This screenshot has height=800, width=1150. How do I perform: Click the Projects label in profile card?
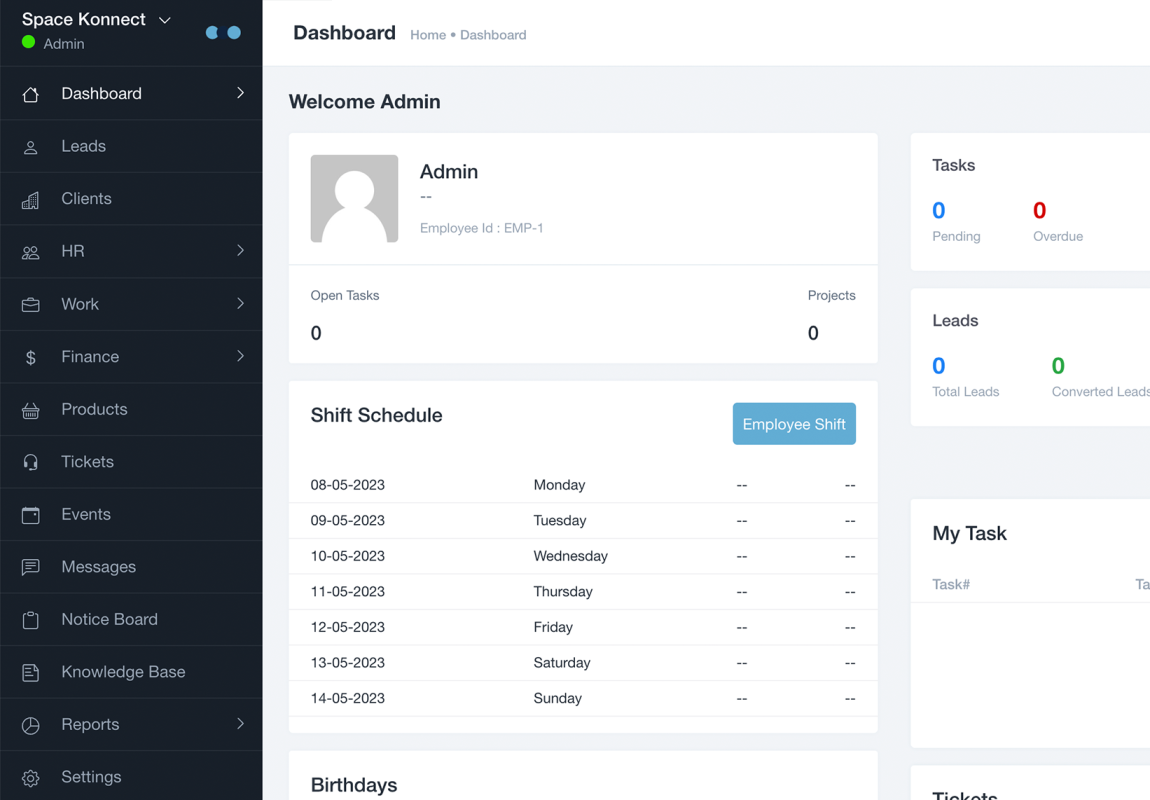(832, 296)
